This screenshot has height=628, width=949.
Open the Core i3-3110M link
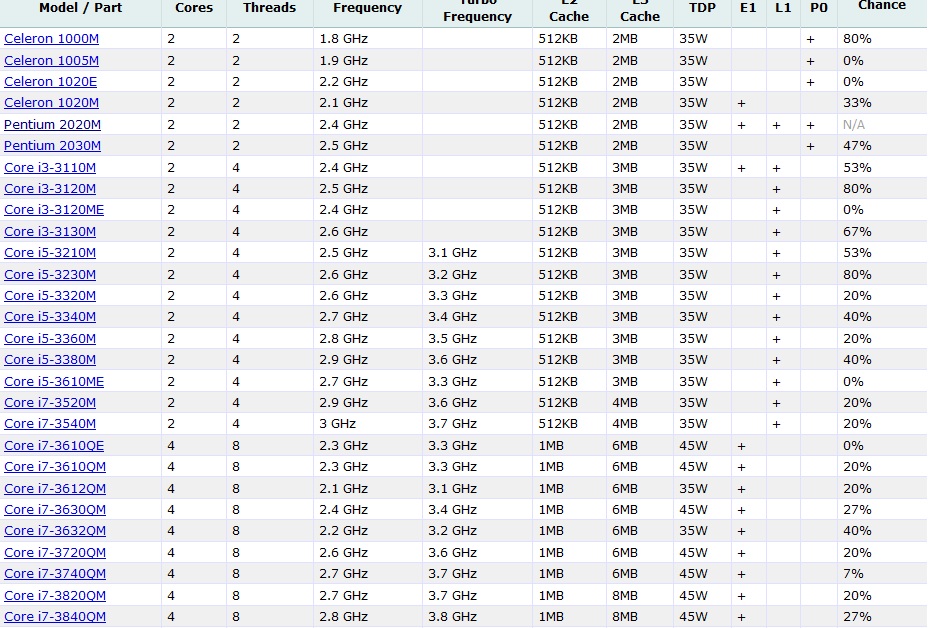point(50,168)
